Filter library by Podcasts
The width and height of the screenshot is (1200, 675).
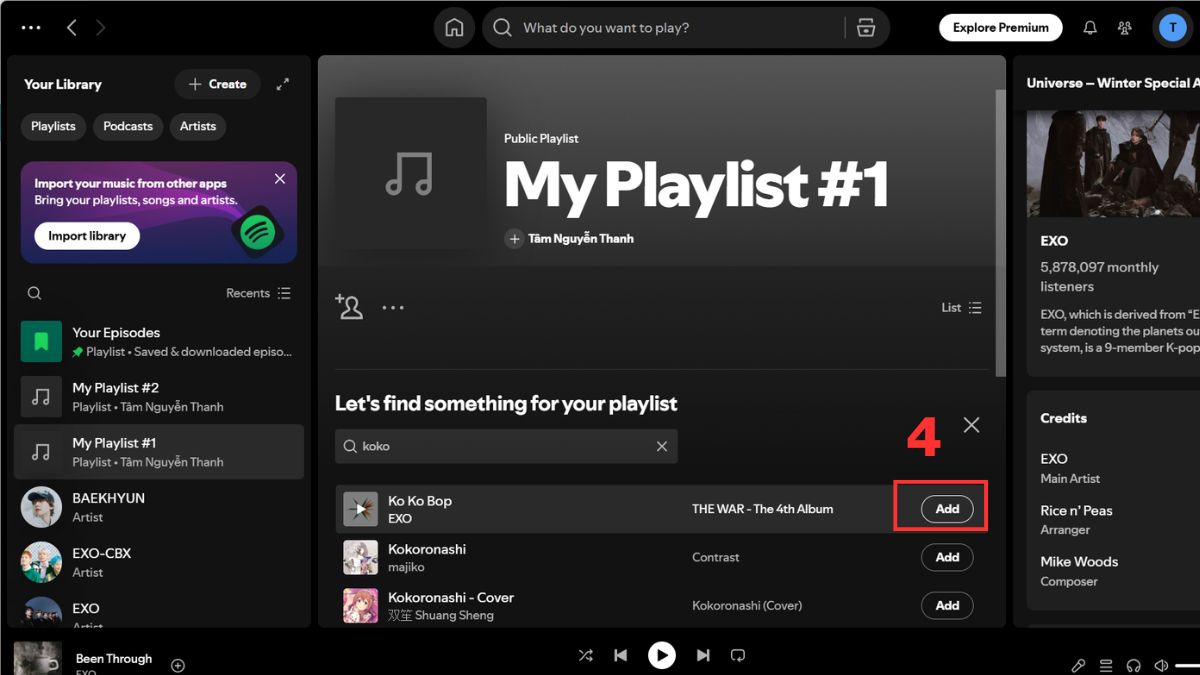click(128, 126)
